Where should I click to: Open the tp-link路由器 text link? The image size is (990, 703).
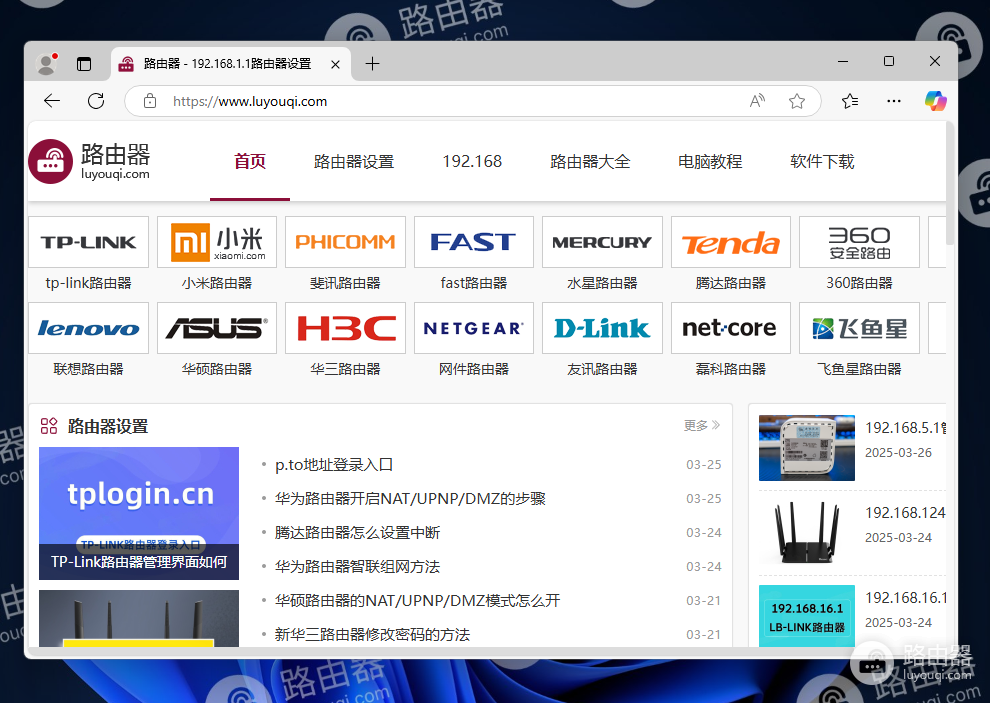[x=88, y=283]
